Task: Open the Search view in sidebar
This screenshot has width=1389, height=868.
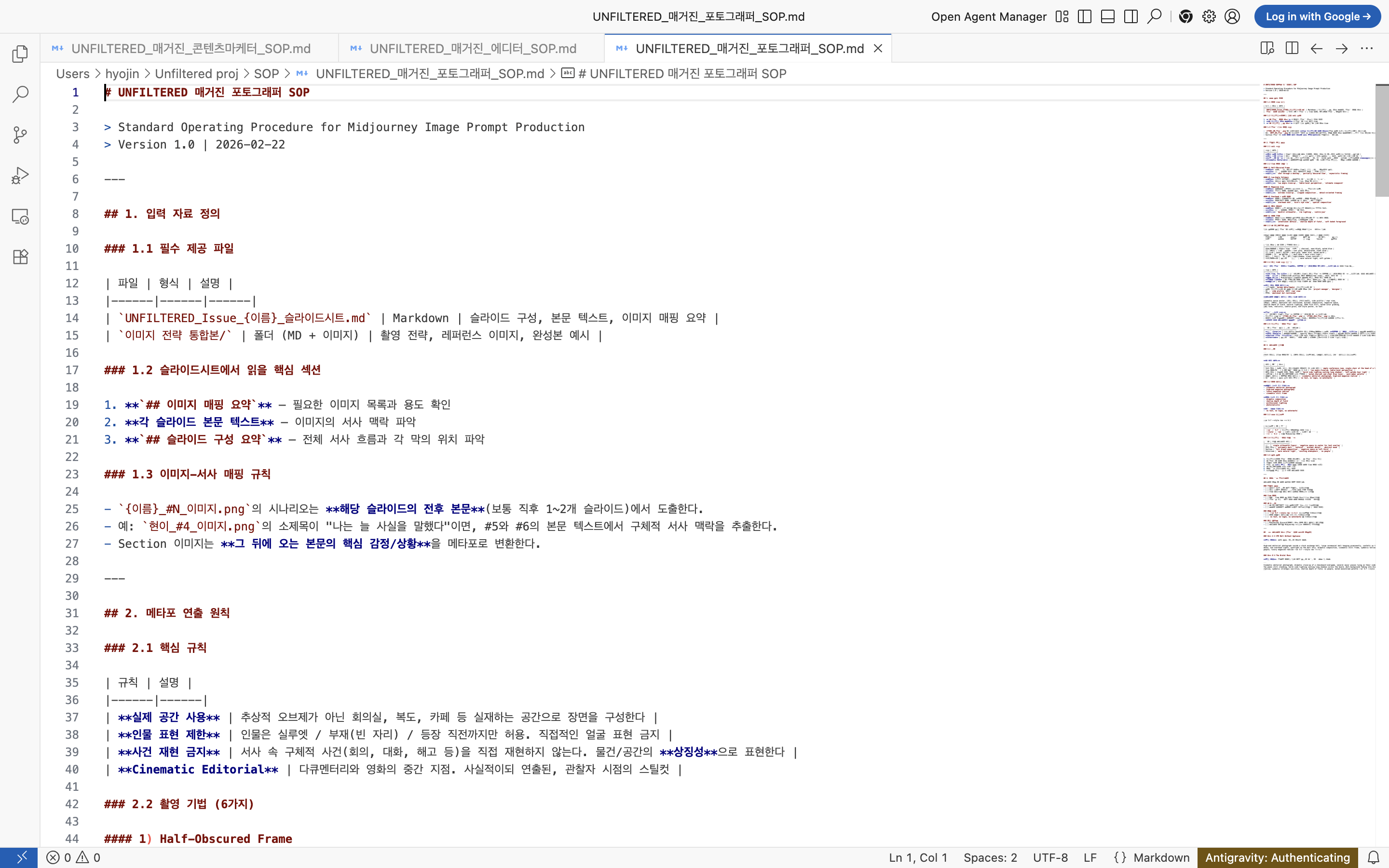Action: (20, 94)
